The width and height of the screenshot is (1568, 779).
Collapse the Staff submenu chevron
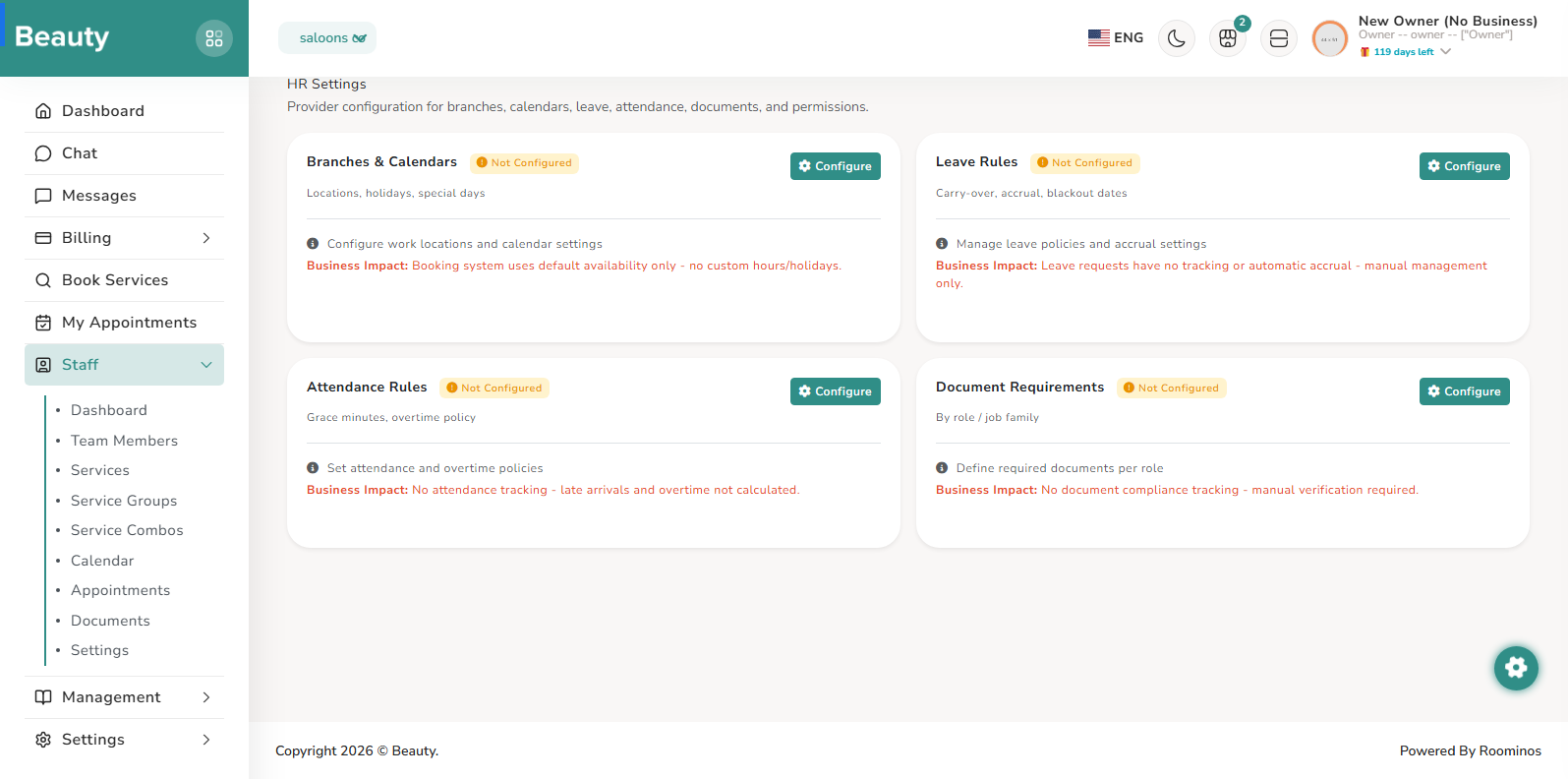(206, 365)
